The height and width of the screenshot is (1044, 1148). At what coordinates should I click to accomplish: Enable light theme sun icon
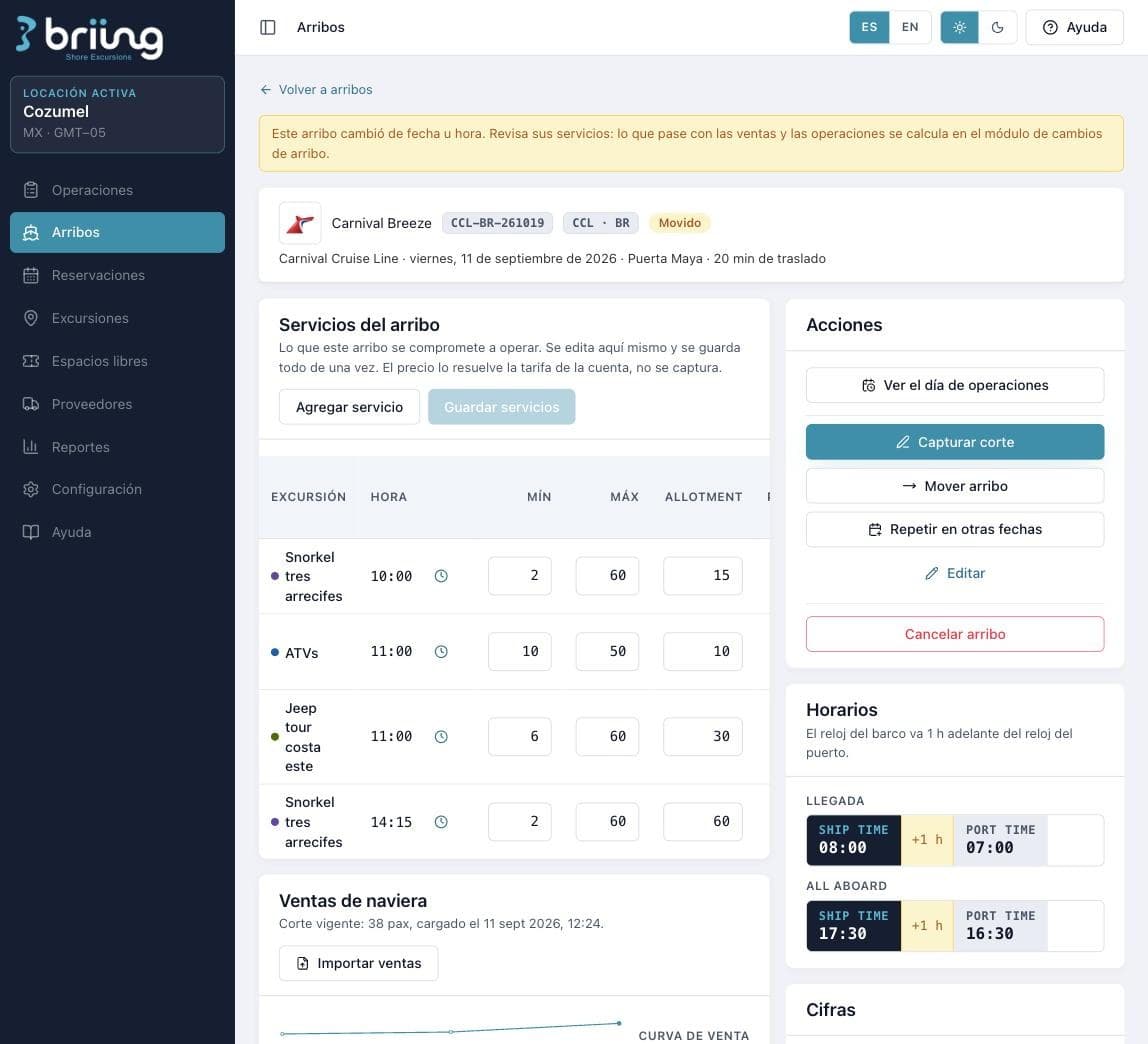pos(959,27)
